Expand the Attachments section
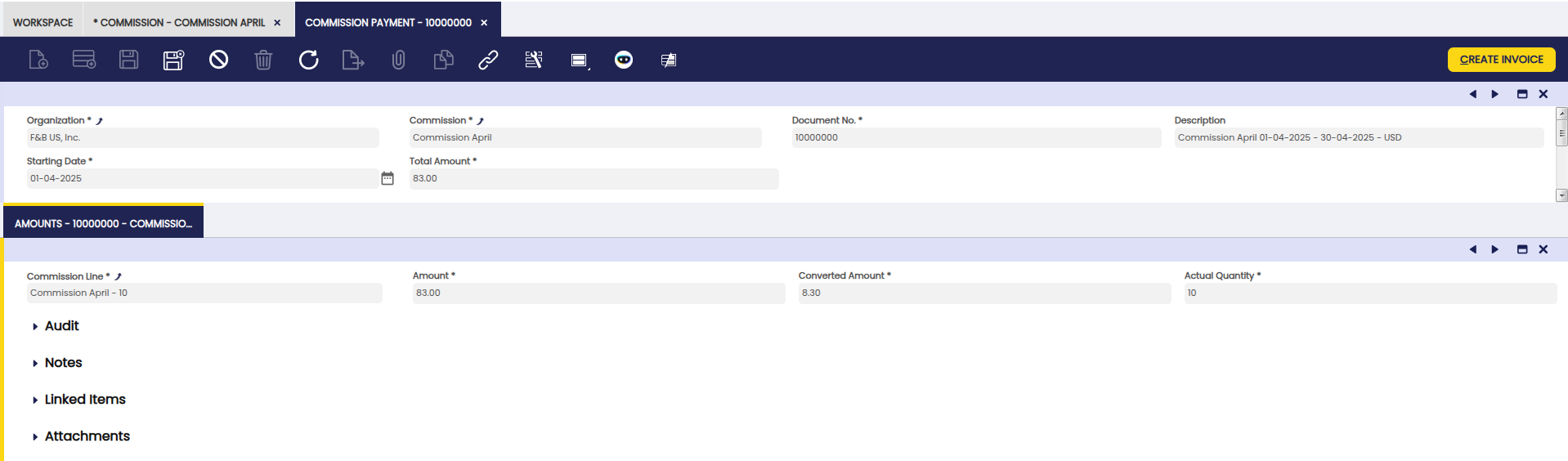 coord(87,436)
